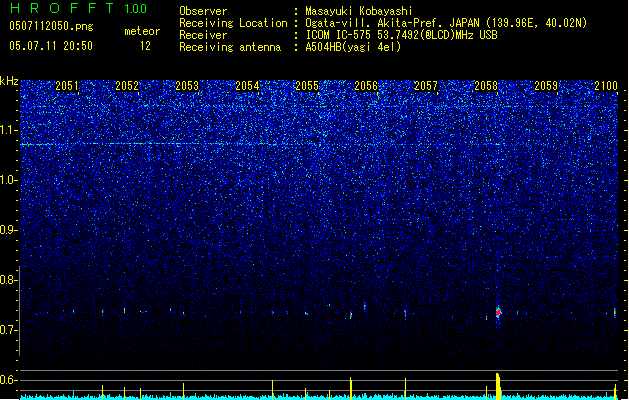Click the large red meteor echo near 2058
629x400 pixels.
pyautogui.click(x=498, y=312)
